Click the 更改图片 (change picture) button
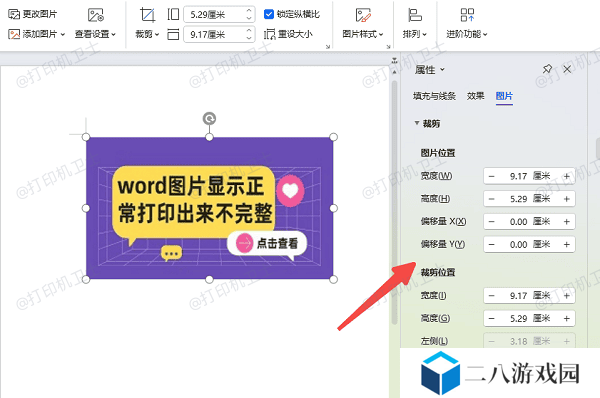This screenshot has width=600, height=398. click(33, 14)
